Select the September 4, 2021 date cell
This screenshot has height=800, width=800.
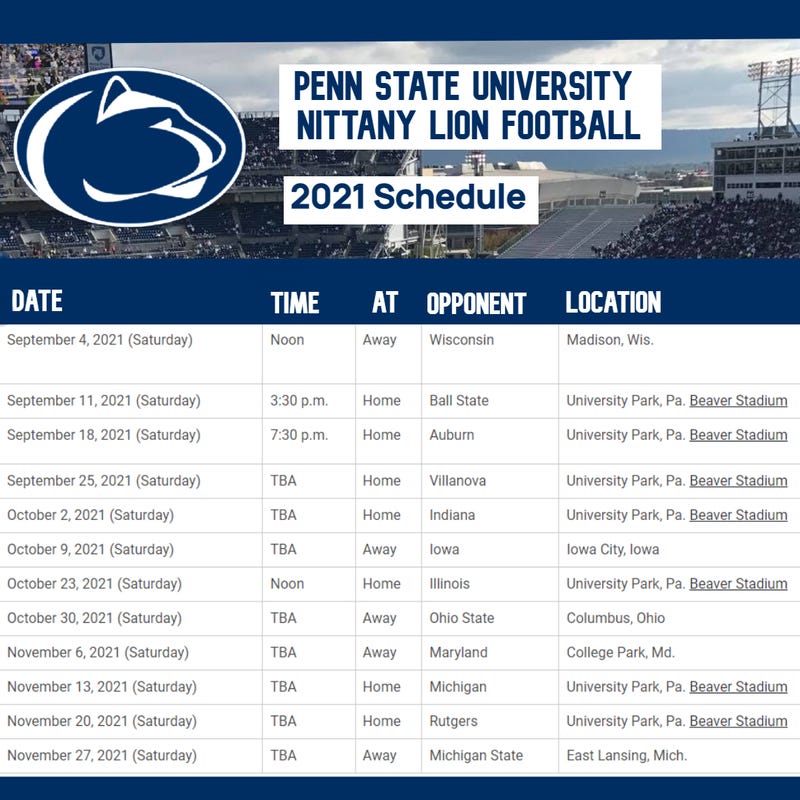tap(100, 340)
